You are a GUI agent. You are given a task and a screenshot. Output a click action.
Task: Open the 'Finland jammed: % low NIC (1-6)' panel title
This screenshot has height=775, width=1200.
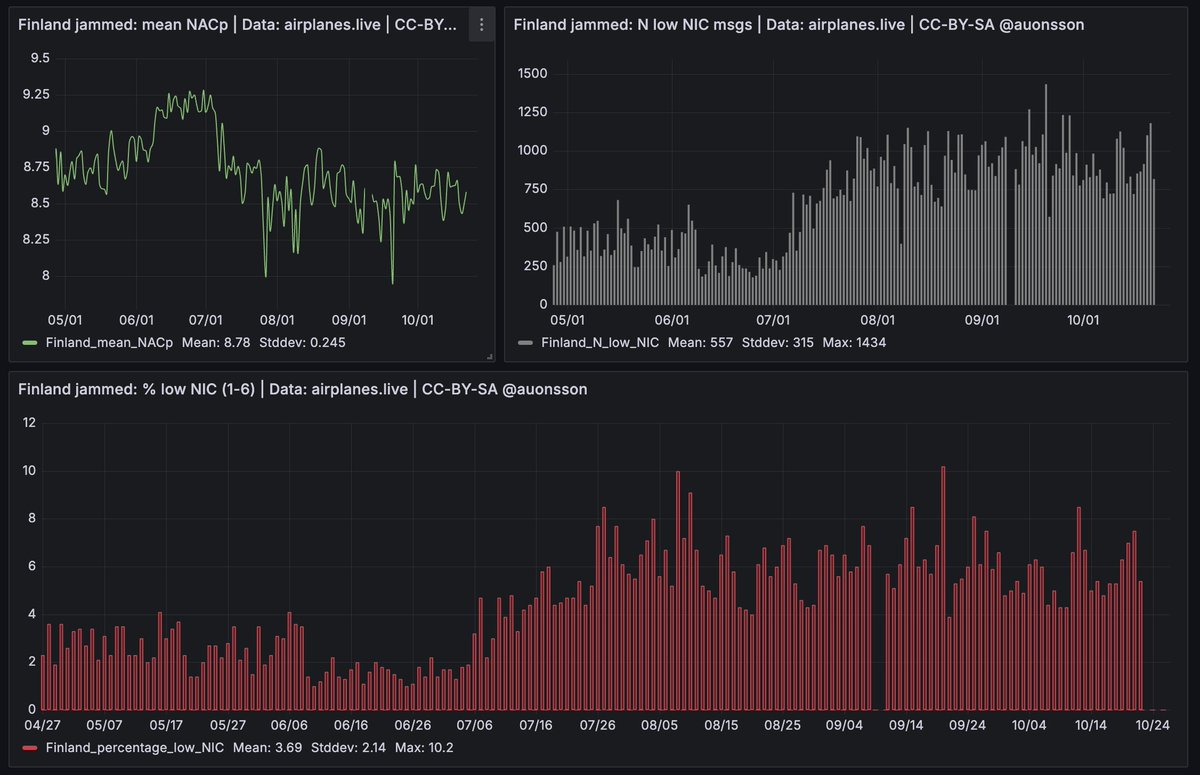click(x=302, y=389)
